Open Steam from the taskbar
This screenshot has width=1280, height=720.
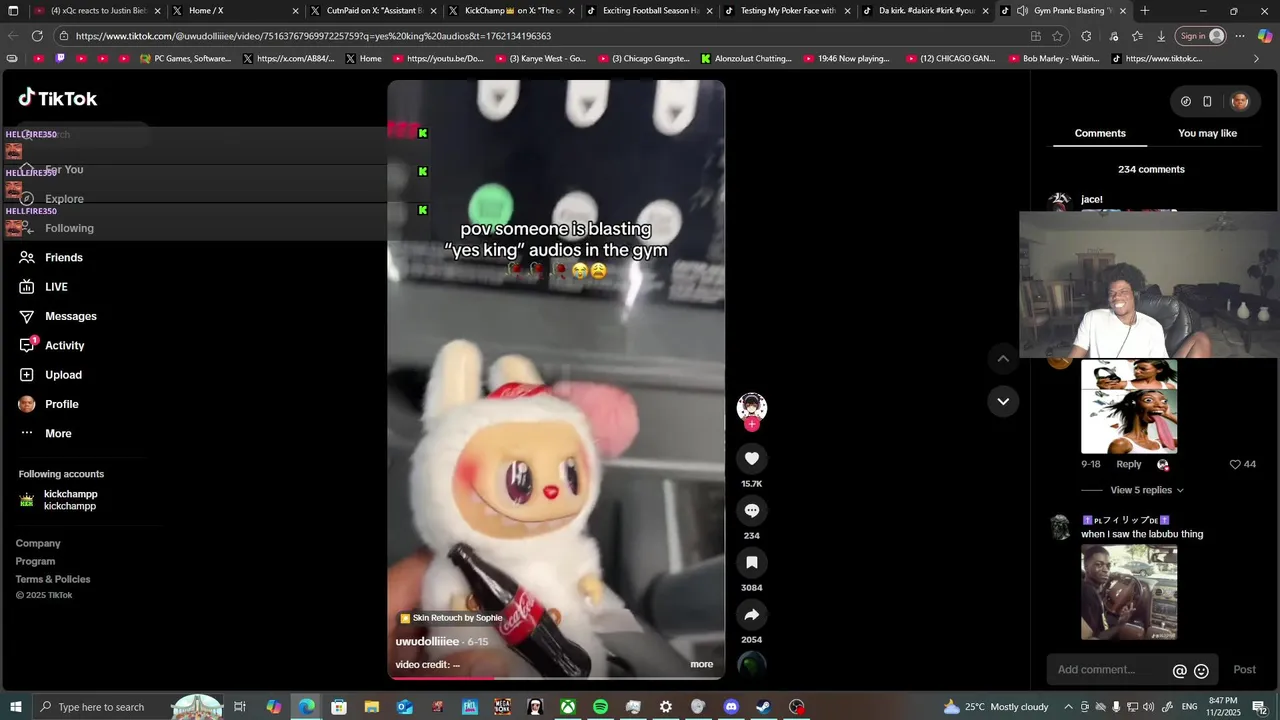pos(763,707)
